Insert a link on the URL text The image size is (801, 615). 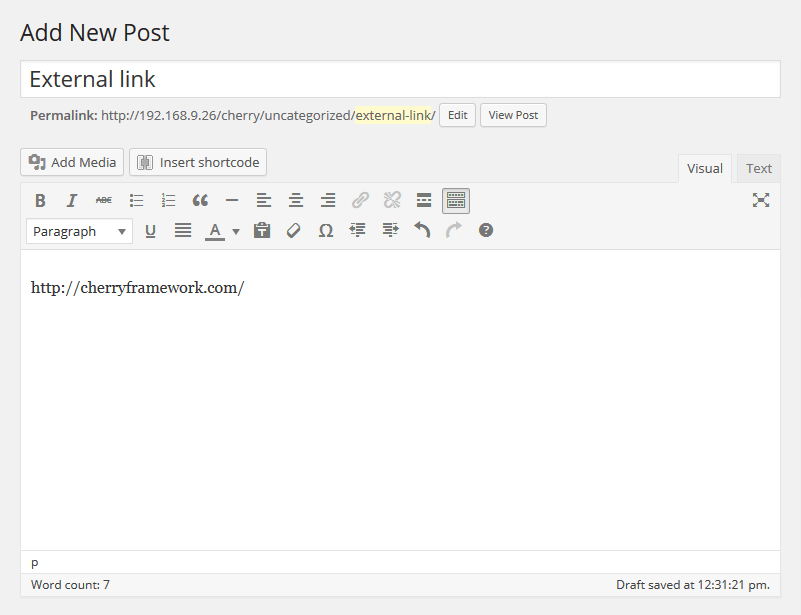click(359, 200)
